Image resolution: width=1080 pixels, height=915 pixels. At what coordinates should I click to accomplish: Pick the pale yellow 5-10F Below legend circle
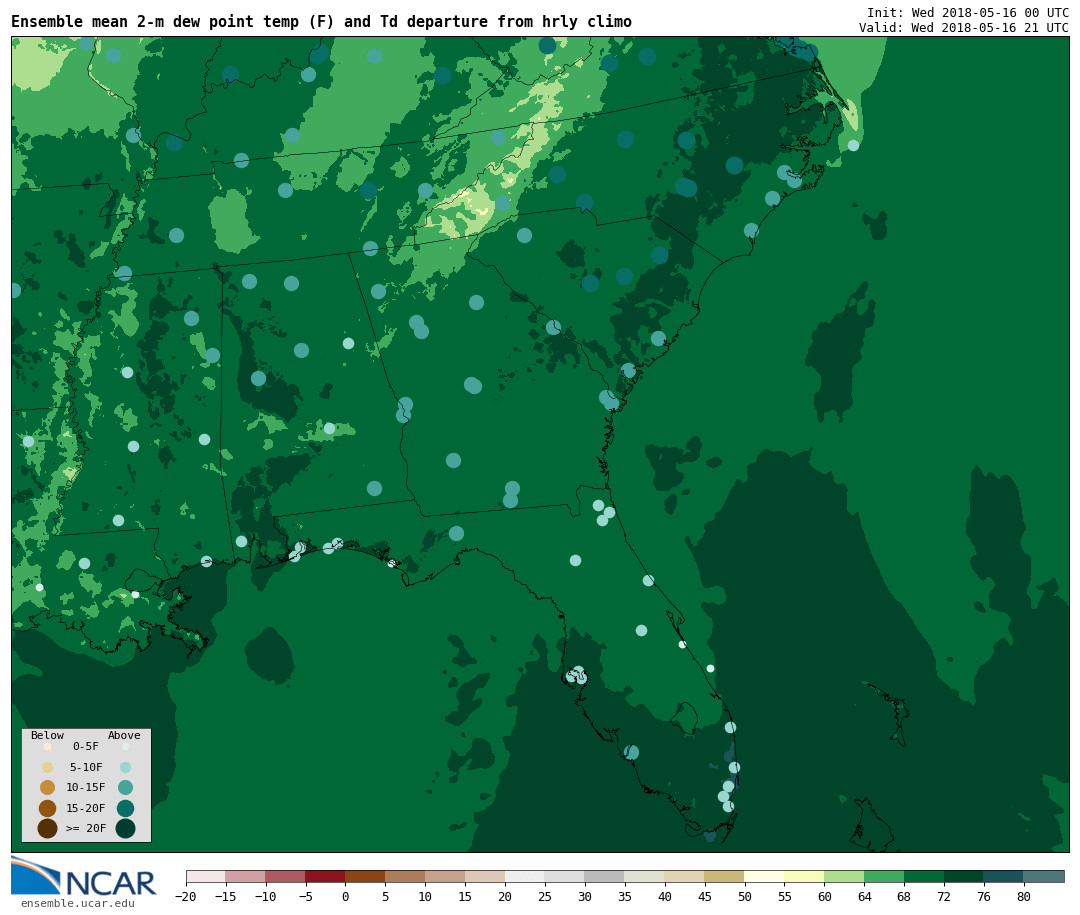coord(47,767)
